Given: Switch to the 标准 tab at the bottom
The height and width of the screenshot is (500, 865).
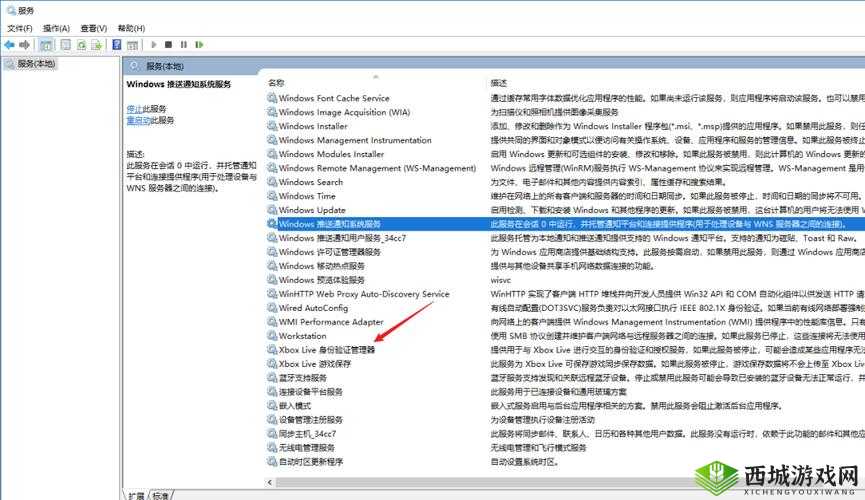Looking at the screenshot, I should click(161, 496).
